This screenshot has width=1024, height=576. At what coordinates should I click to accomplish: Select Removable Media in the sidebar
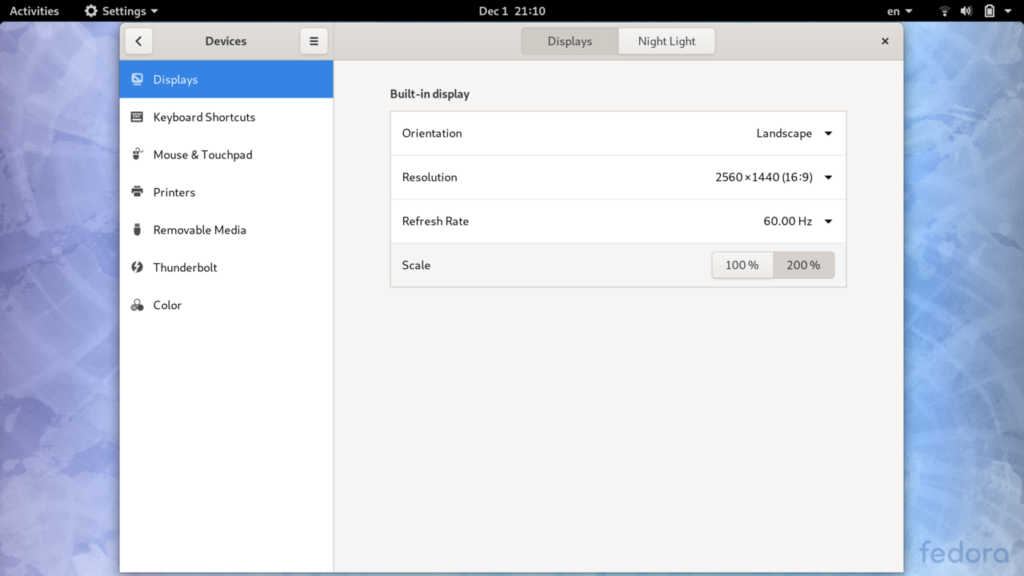click(x=226, y=230)
